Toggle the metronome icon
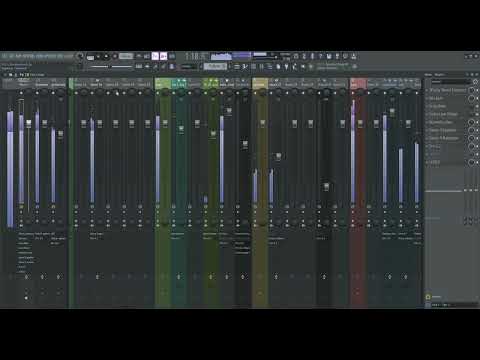The image size is (480, 360). click(x=139, y=56)
